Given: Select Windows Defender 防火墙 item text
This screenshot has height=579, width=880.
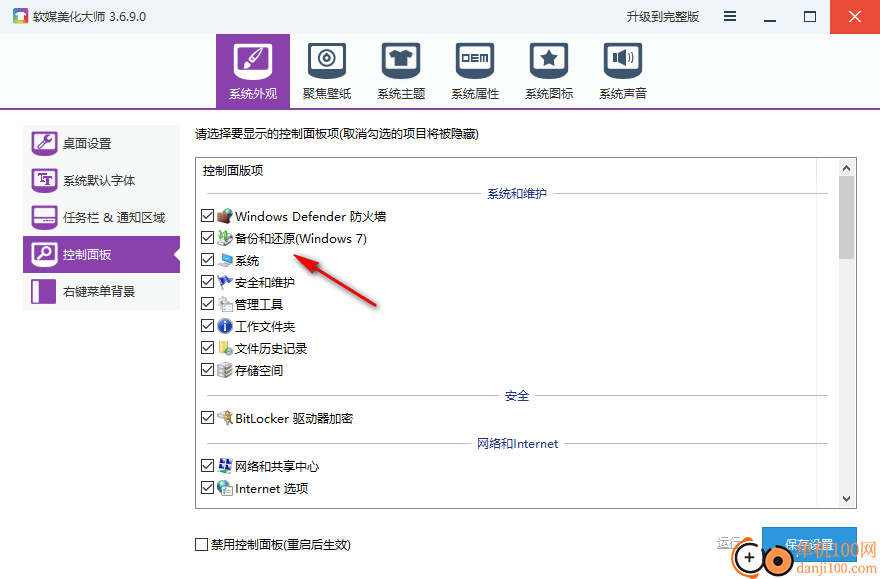Looking at the screenshot, I should point(310,217).
